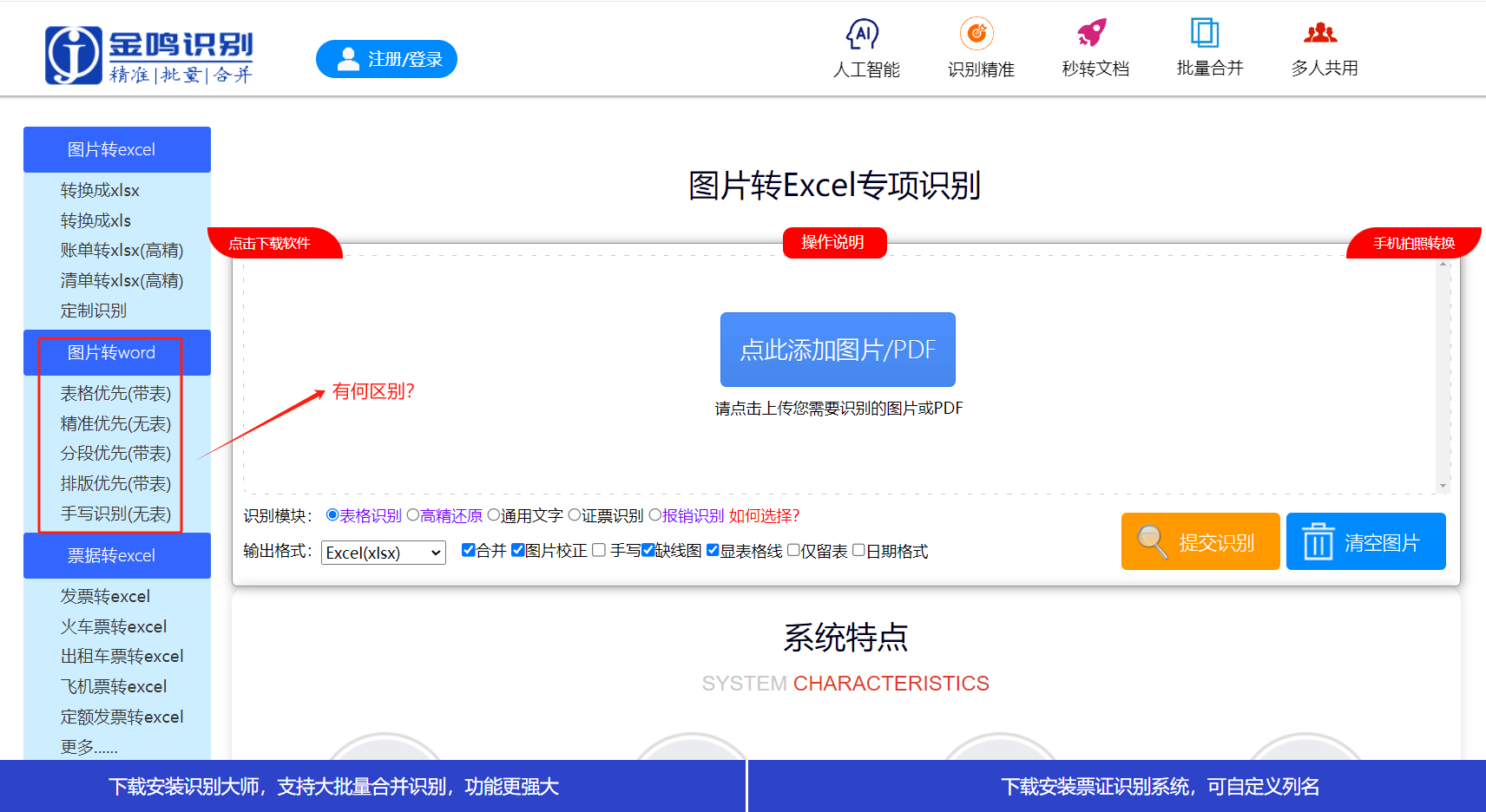Select 精准优先(无表) word option

115,423
